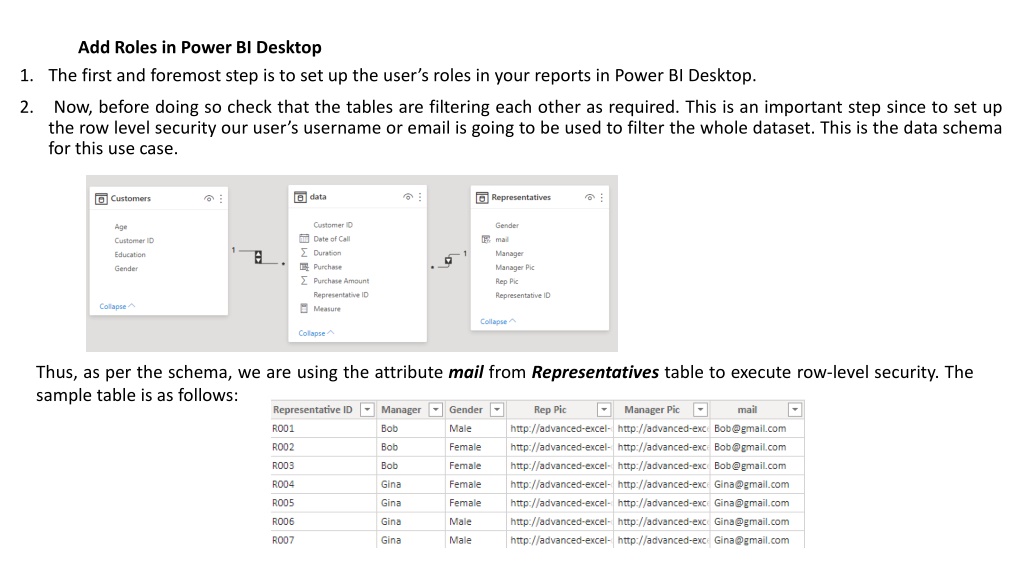The image size is (1024, 576).
Task: Click the Representative ID column header in sample table
Action: [x=313, y=409]
